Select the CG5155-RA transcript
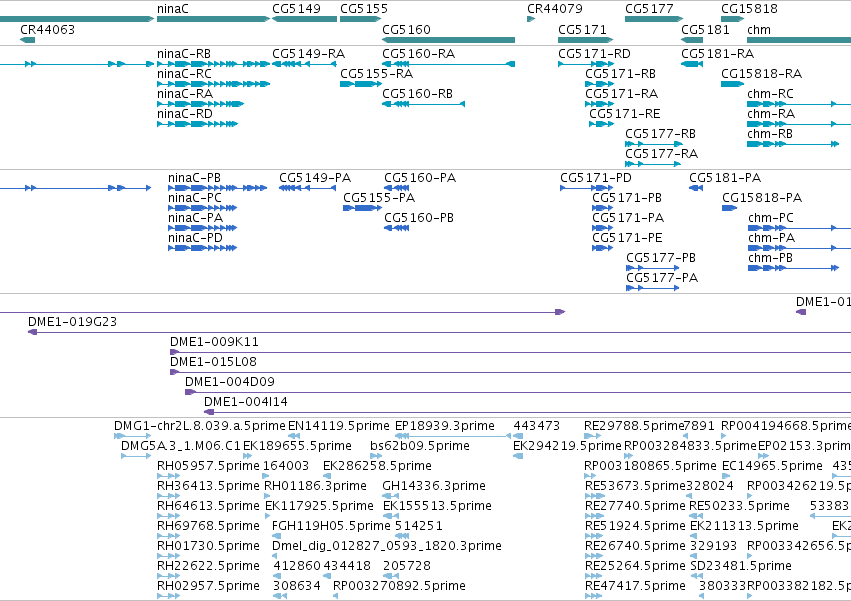Viewport: 851px width, 601px height. [x=361, y=84]
